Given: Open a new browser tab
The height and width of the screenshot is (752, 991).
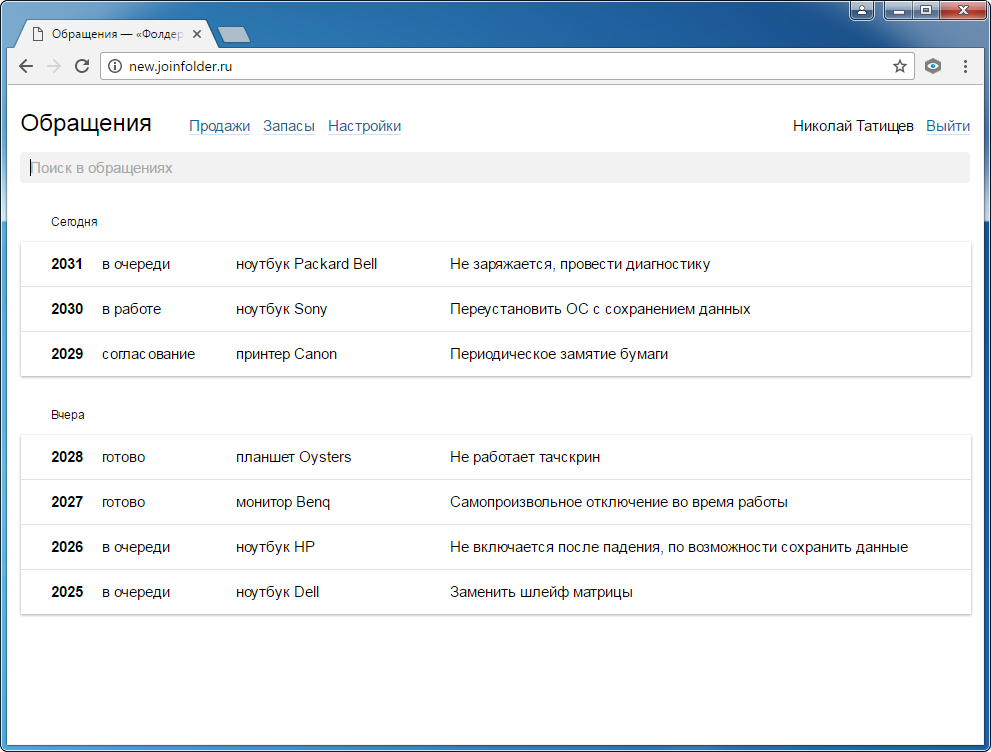Looking at the screenshot, I should [x=233, y=35].
